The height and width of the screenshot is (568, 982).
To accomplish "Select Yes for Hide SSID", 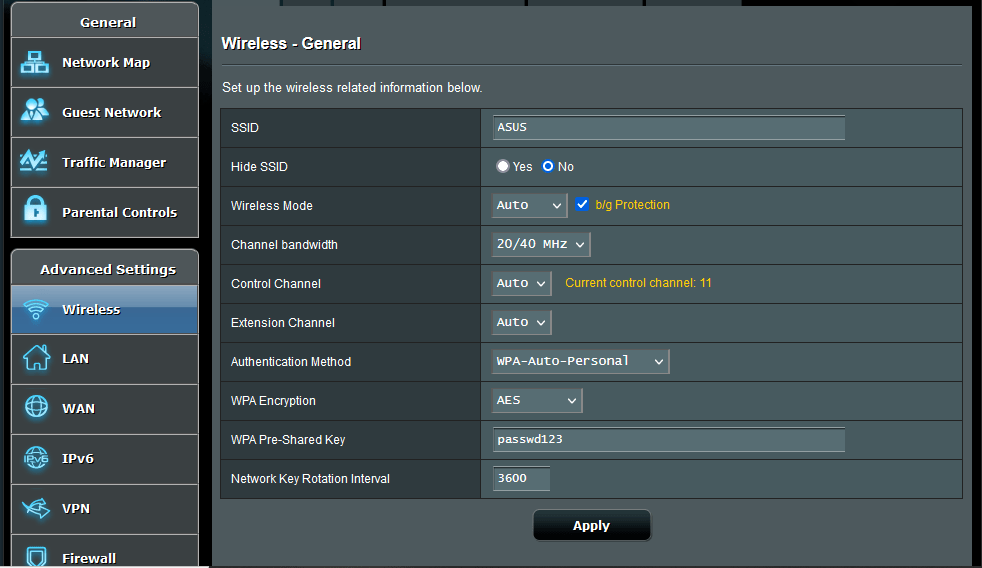I will tap(503, 167).
